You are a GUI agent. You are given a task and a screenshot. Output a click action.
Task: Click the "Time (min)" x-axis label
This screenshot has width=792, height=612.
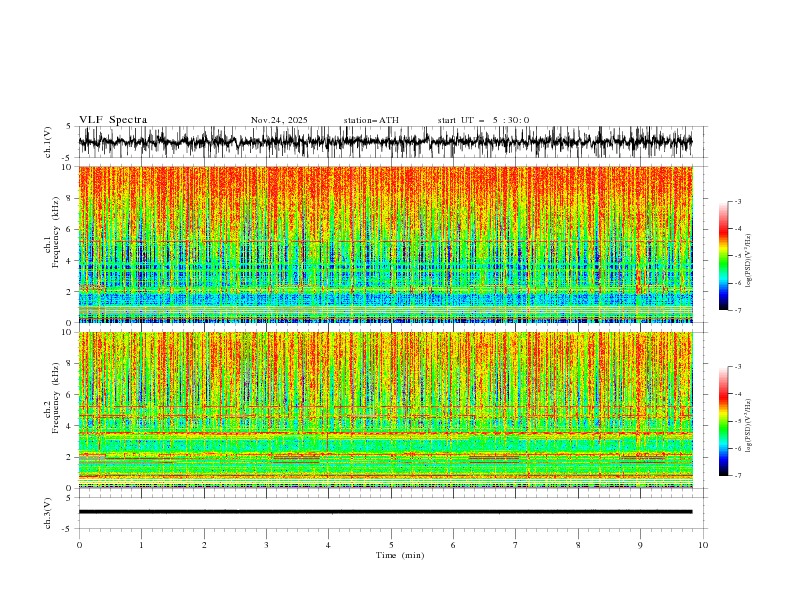(400, 555)
